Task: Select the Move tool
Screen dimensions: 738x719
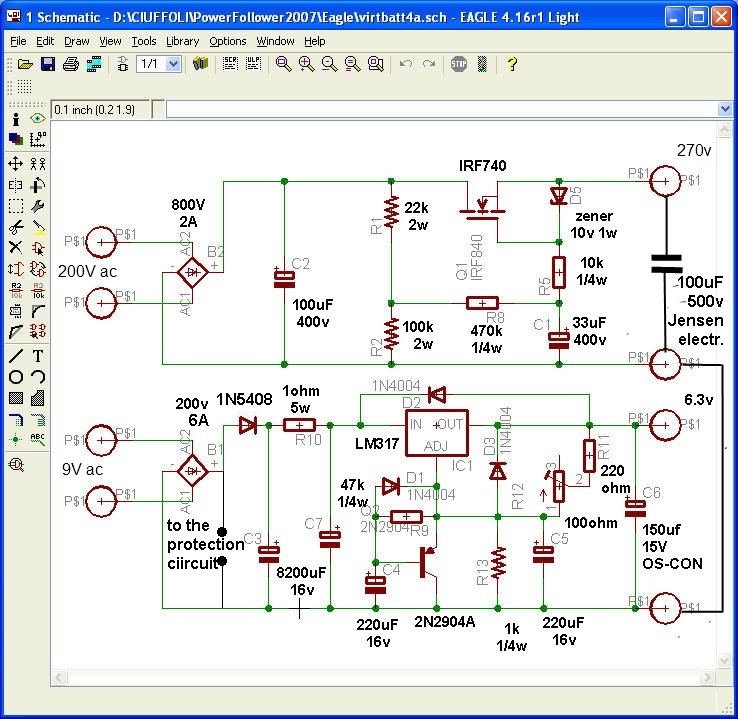Action: click(x=16, y=163)
